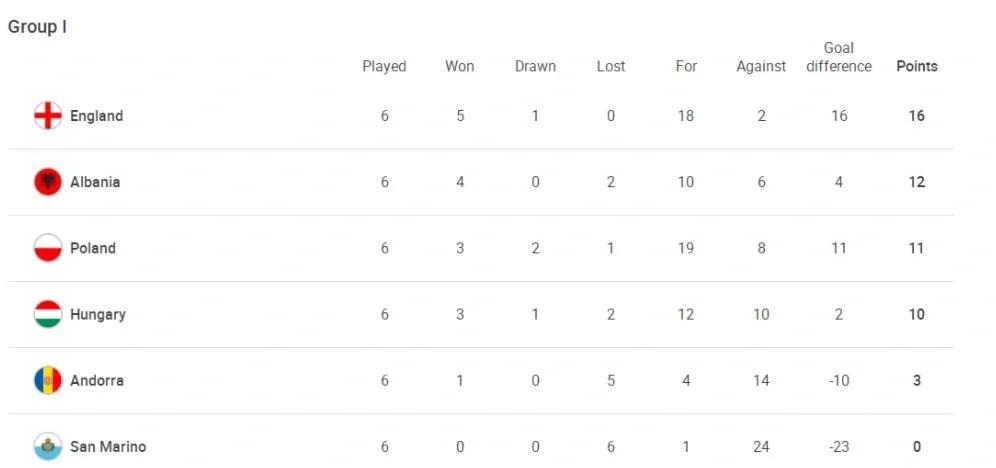
Task: Click the Drawn column header
Action: click(x=535, y=66)
